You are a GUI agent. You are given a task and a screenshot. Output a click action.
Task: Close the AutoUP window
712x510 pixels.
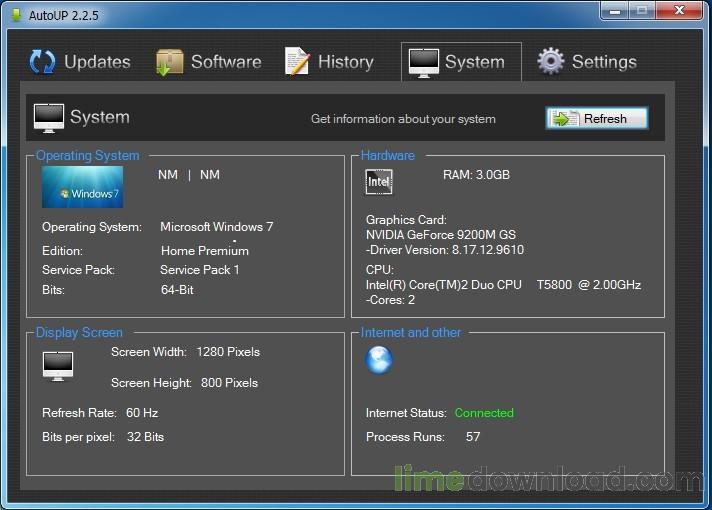pyautogui.click(x=679, y=11)
